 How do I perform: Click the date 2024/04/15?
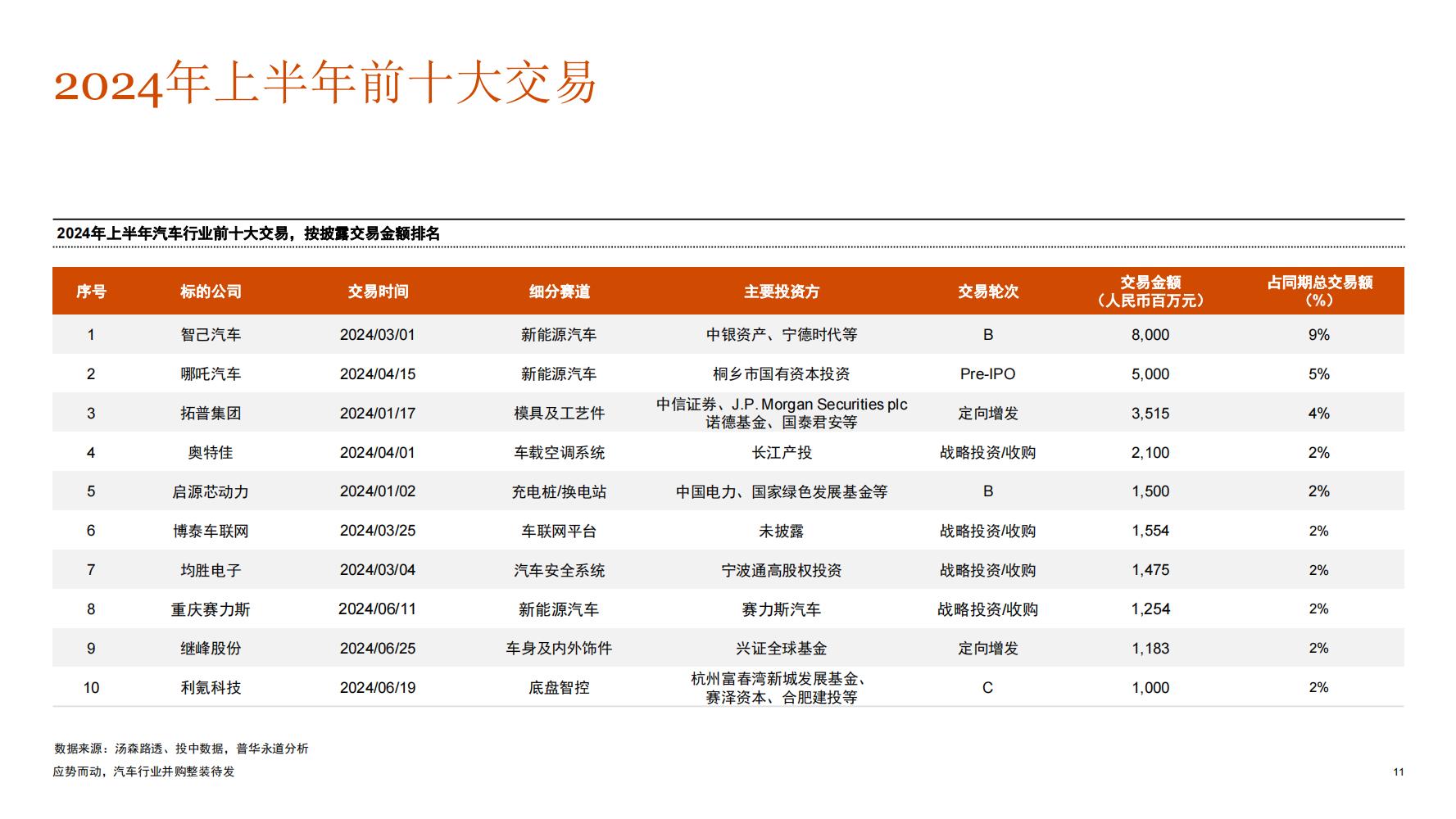pos(378,374)
